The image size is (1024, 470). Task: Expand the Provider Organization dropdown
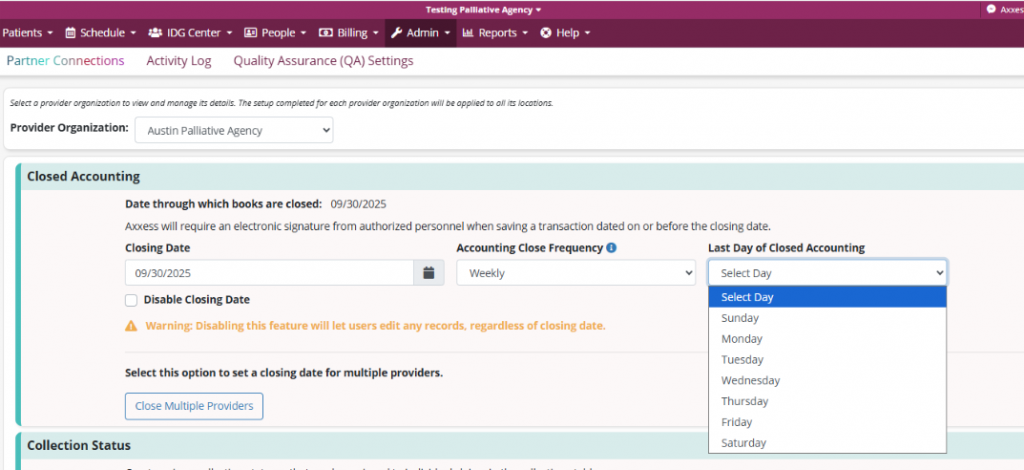(234, 130)
